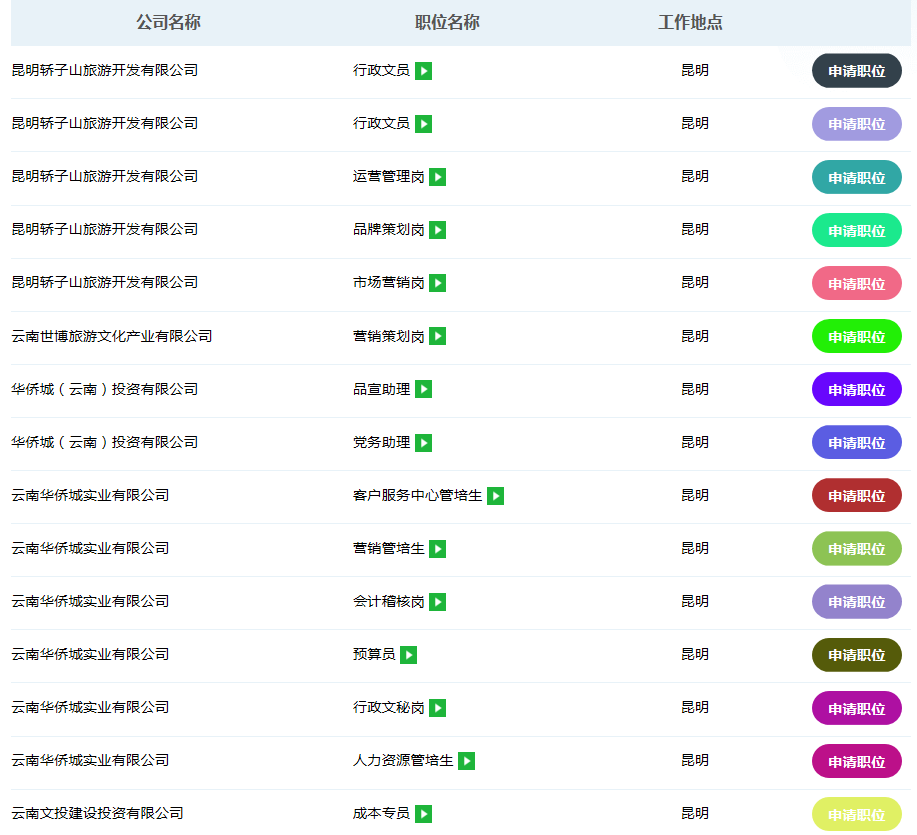Click the green arrow beside 会计稽核岗
Screen dimensions: 917x835
tap(437, 602)
